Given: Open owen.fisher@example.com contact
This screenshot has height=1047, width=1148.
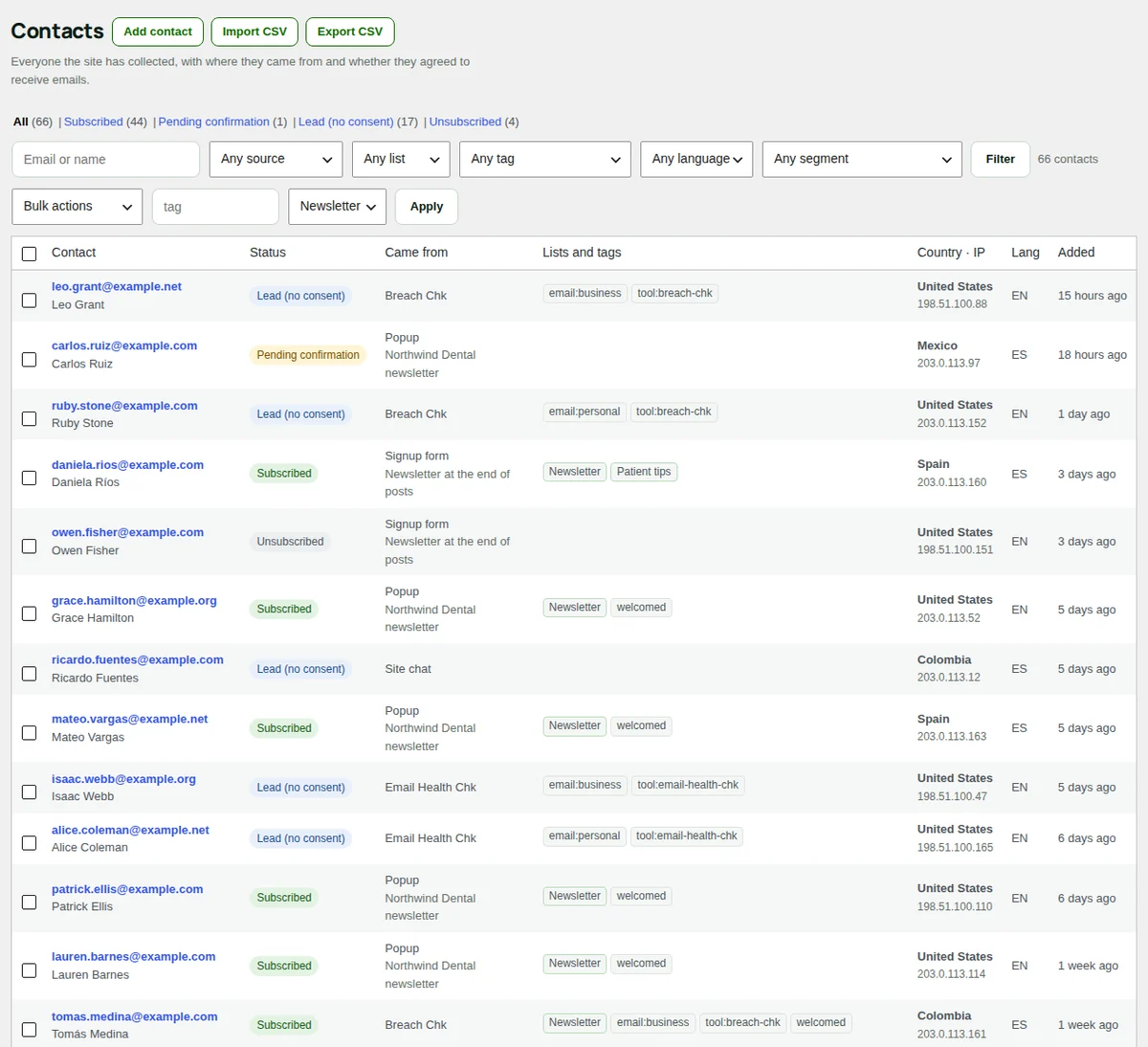Looking at the screenshot, I should pyautogui.click(x=127, y=532).
